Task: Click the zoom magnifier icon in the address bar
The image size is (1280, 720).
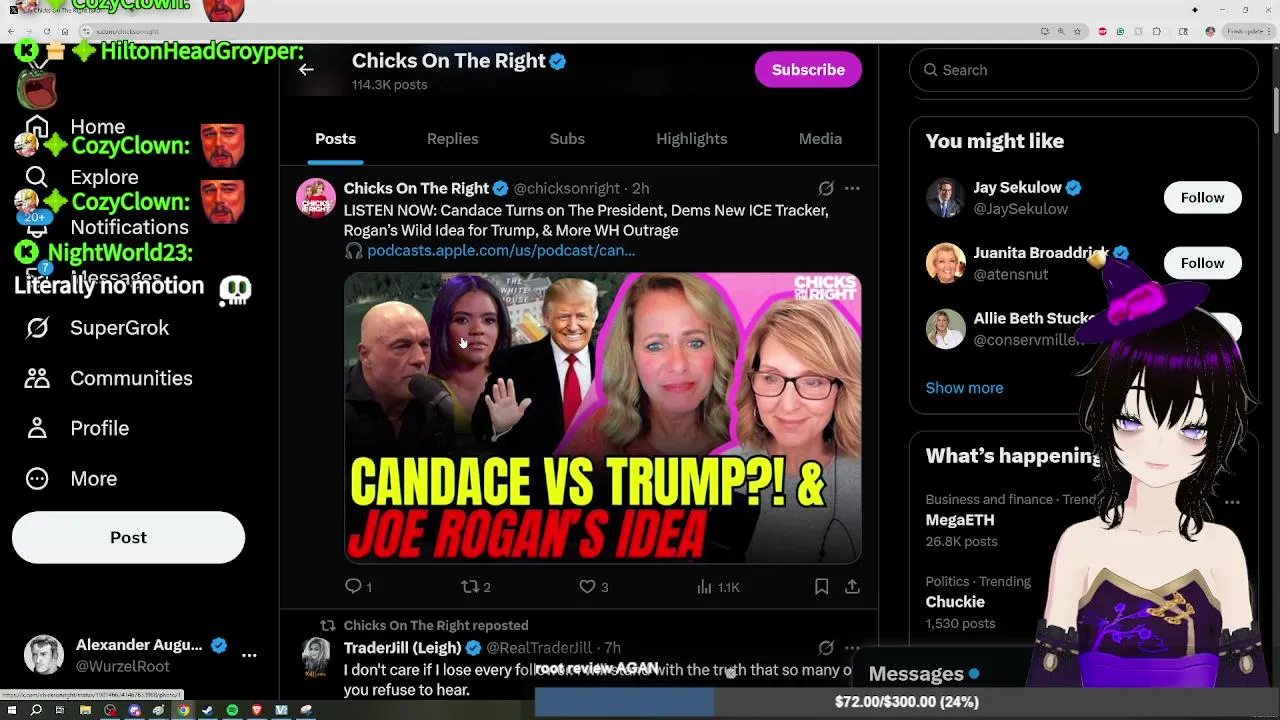Action: pyautogui.click(x=1061, y=31)
